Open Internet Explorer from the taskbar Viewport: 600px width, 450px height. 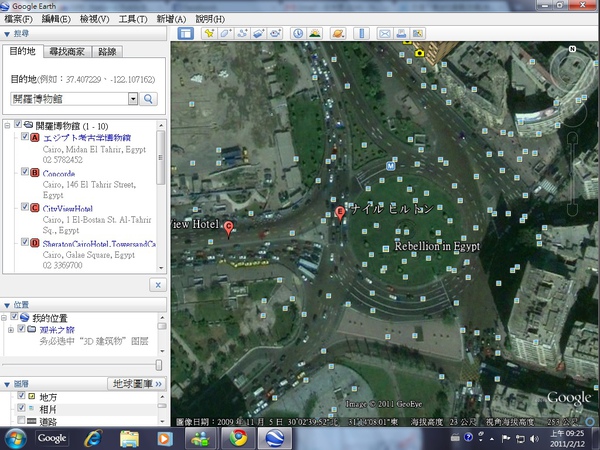click(94, 438)
